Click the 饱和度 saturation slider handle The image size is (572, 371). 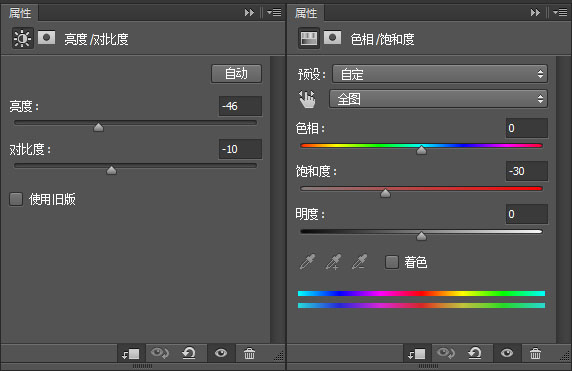(385, 193)
